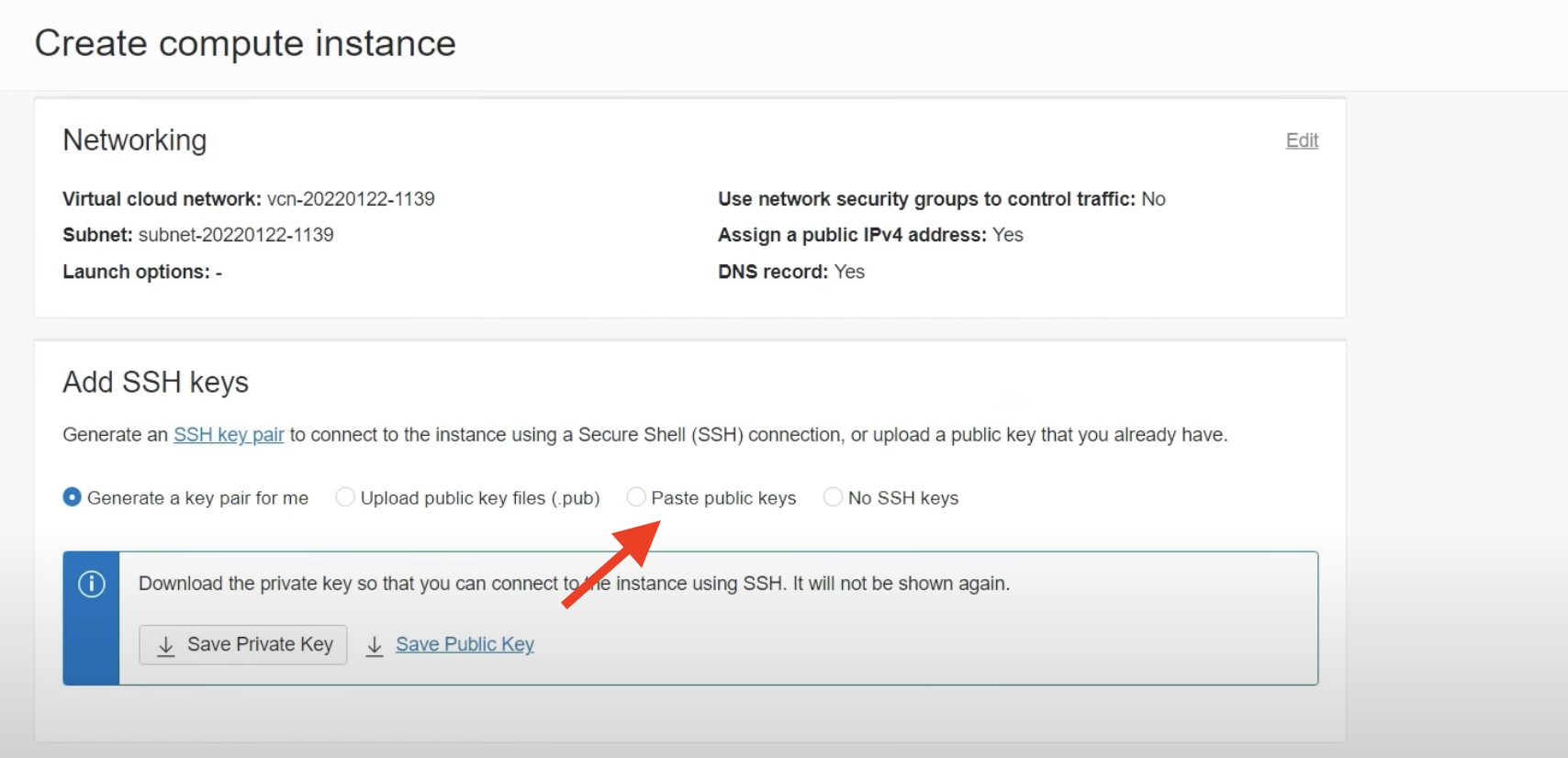Choose Upload public key files (.pub)

click(x=345, y=496)
